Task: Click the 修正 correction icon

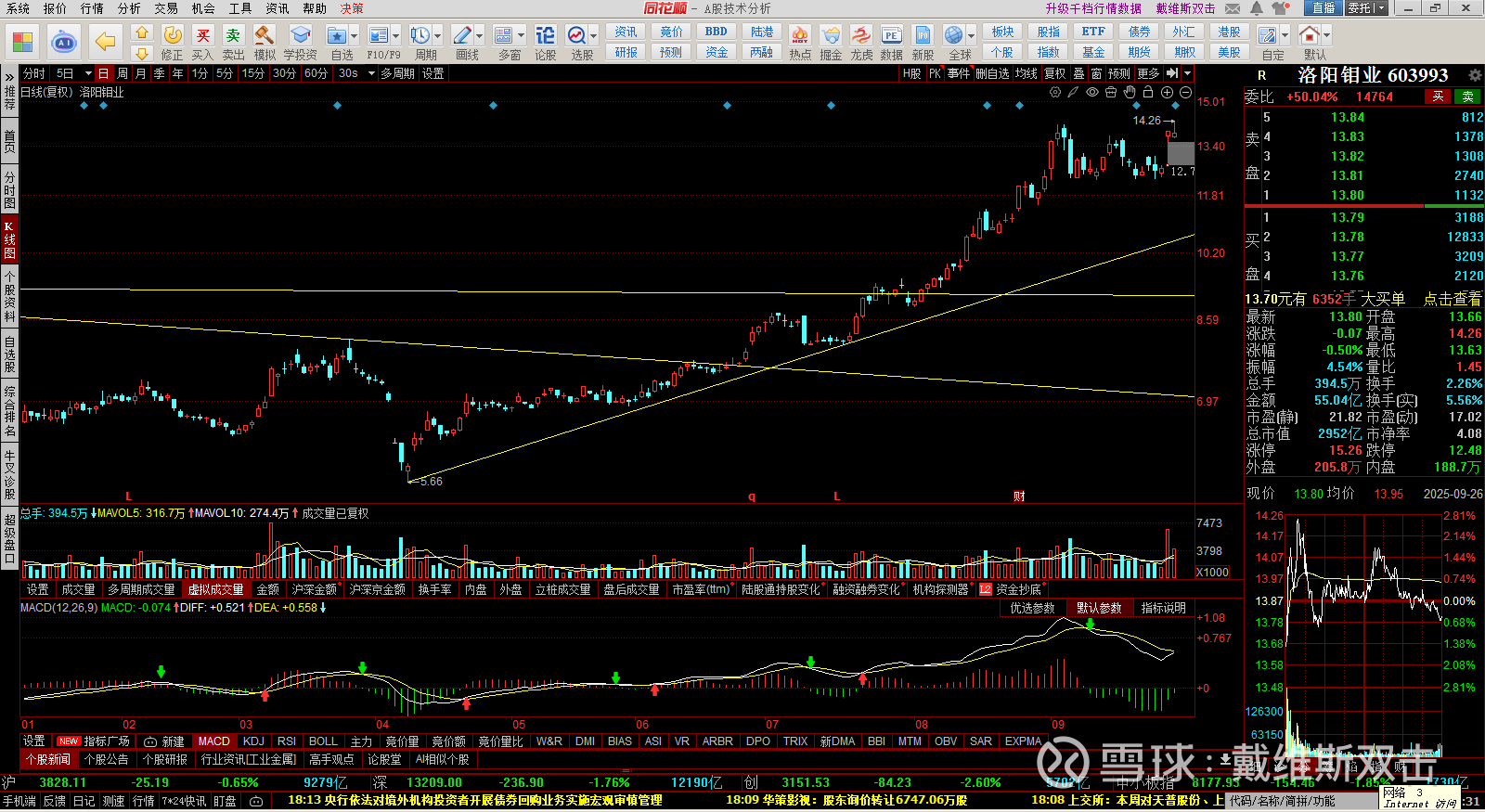Action: tap(172, 43)
